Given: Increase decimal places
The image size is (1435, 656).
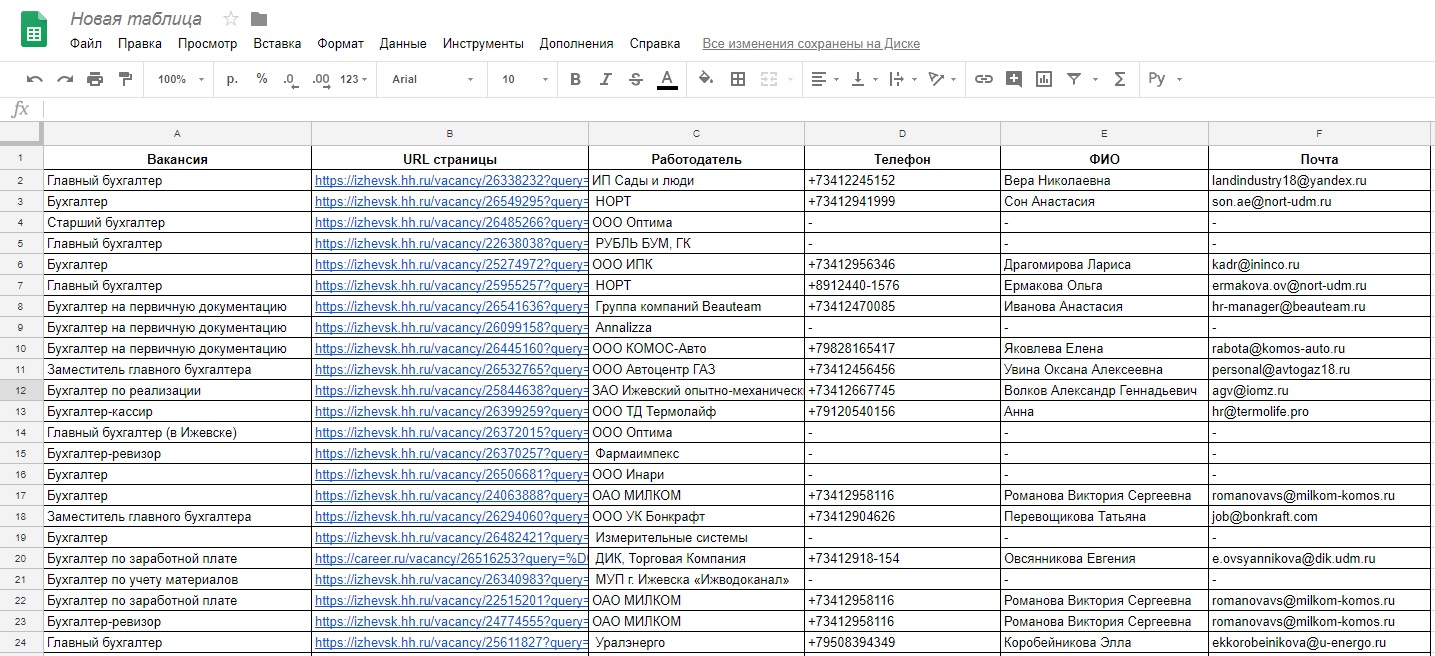Looking at the screenshot, I should (x=321, y=79).
